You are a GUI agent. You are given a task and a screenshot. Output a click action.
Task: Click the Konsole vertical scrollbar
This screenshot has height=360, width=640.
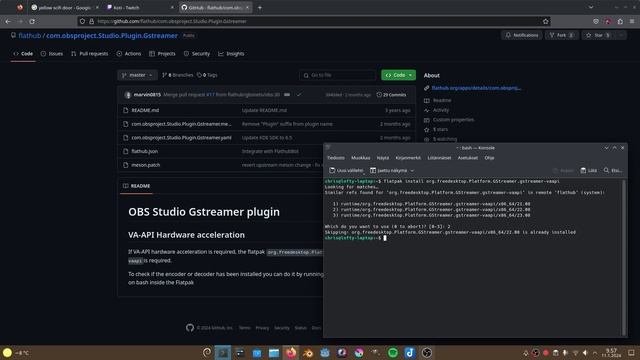coord(624,258)
